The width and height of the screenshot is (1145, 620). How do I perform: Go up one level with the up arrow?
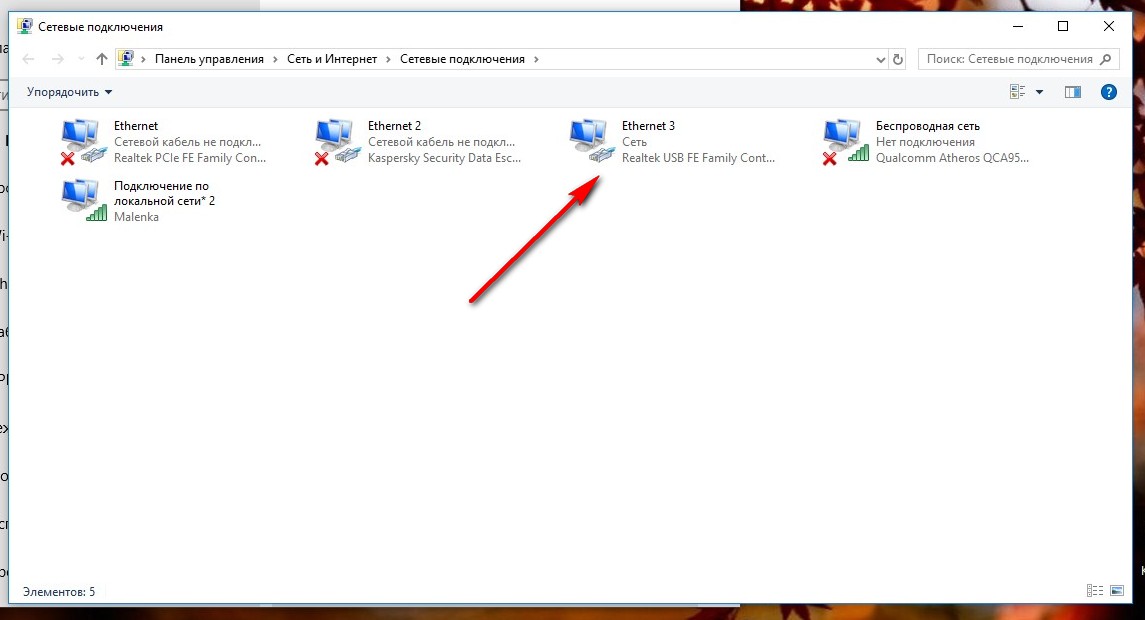102,59
